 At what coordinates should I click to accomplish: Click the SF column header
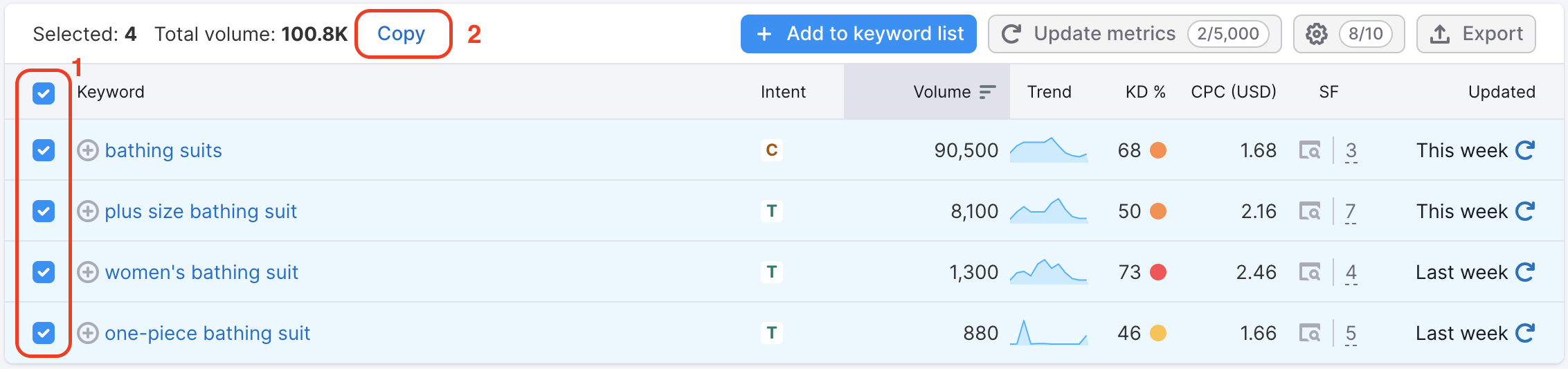click(x=1328, y=91)
